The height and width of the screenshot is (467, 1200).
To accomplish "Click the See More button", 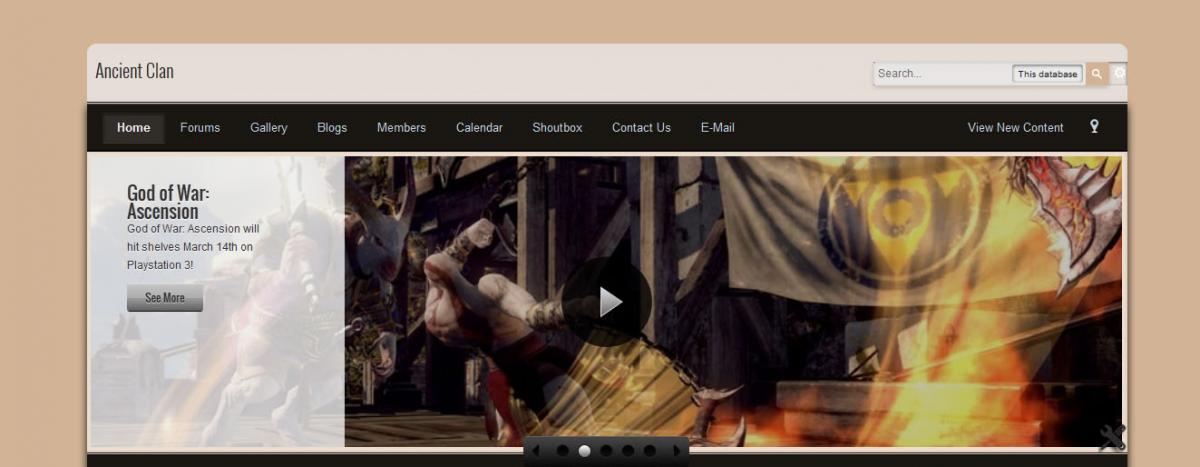I will (165, 298).
